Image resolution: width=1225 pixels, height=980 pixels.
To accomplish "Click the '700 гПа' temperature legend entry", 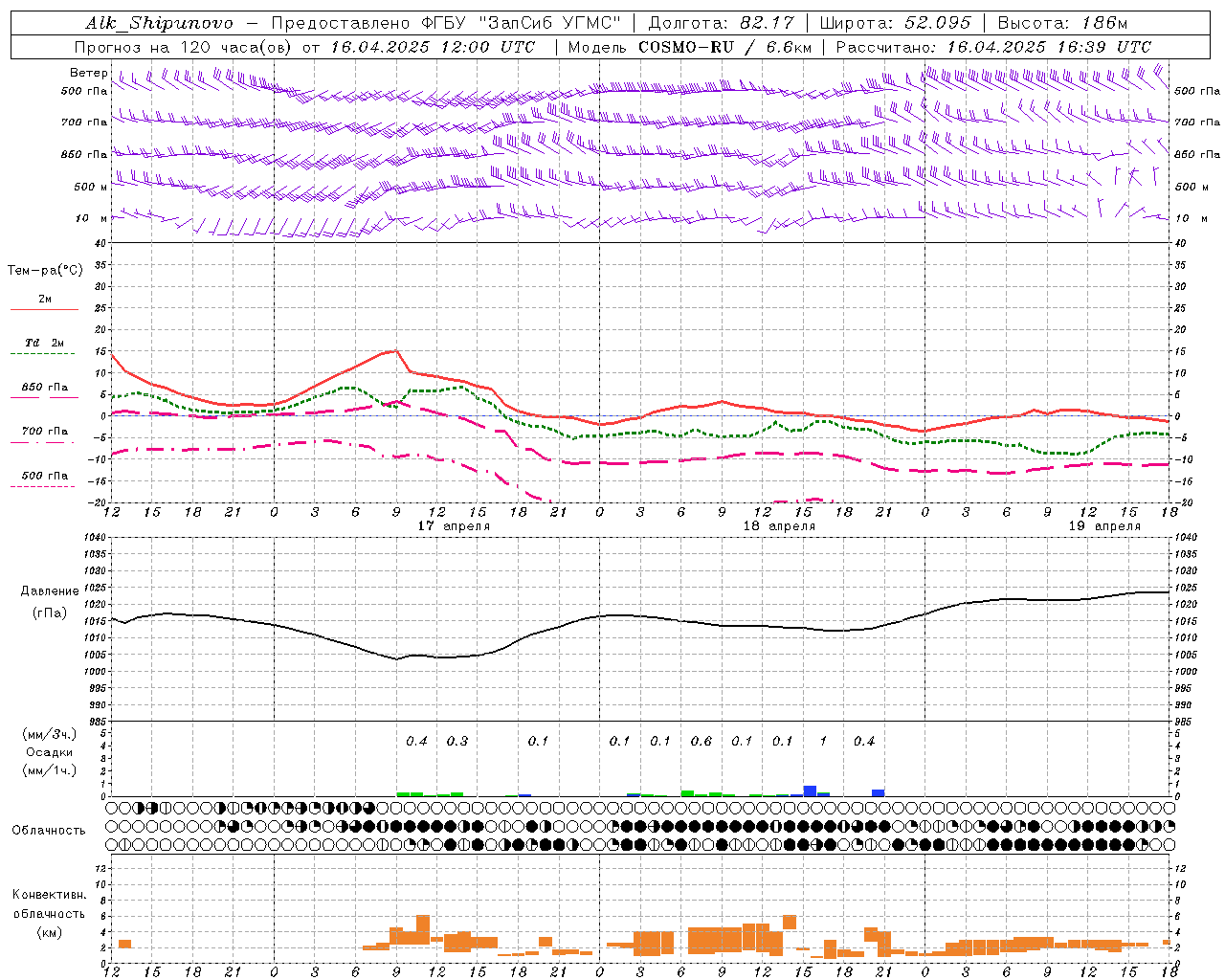I will click(45, 431).
